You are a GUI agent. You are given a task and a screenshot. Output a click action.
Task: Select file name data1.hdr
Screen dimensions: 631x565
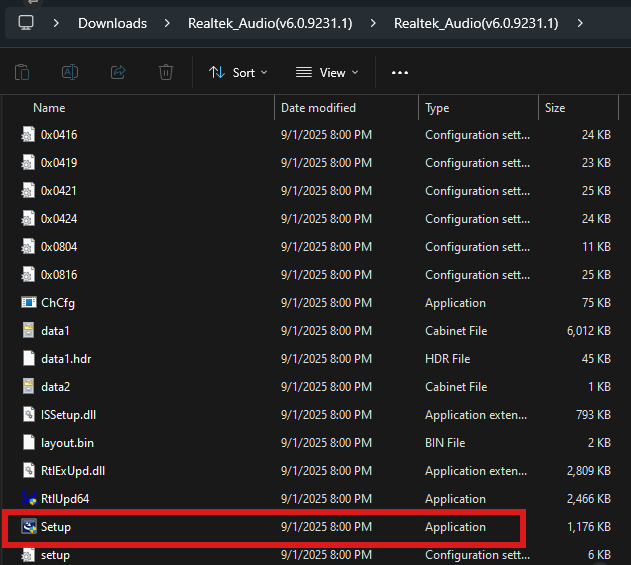[x=66, y=358]
